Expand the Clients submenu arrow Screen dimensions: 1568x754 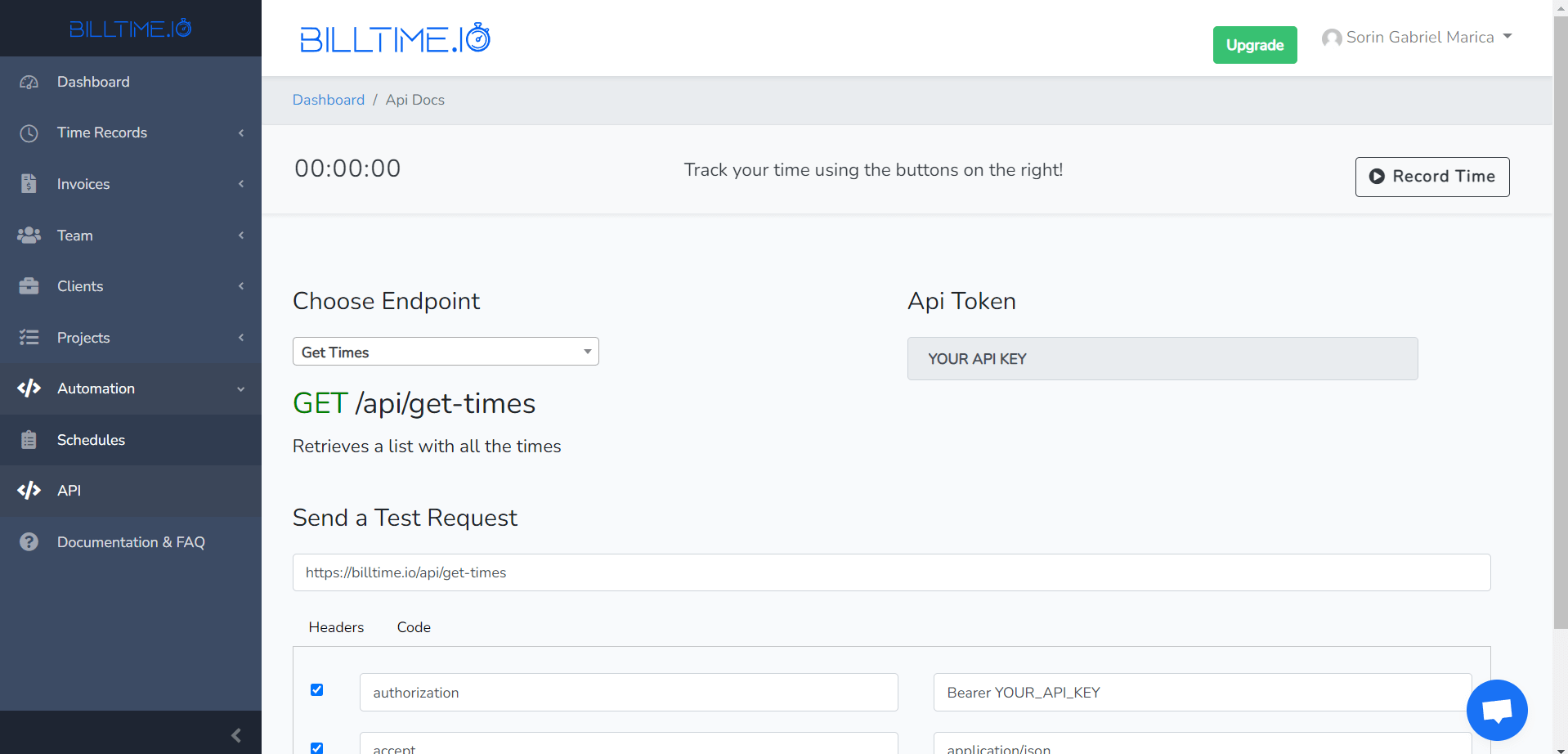coord(241,286)
